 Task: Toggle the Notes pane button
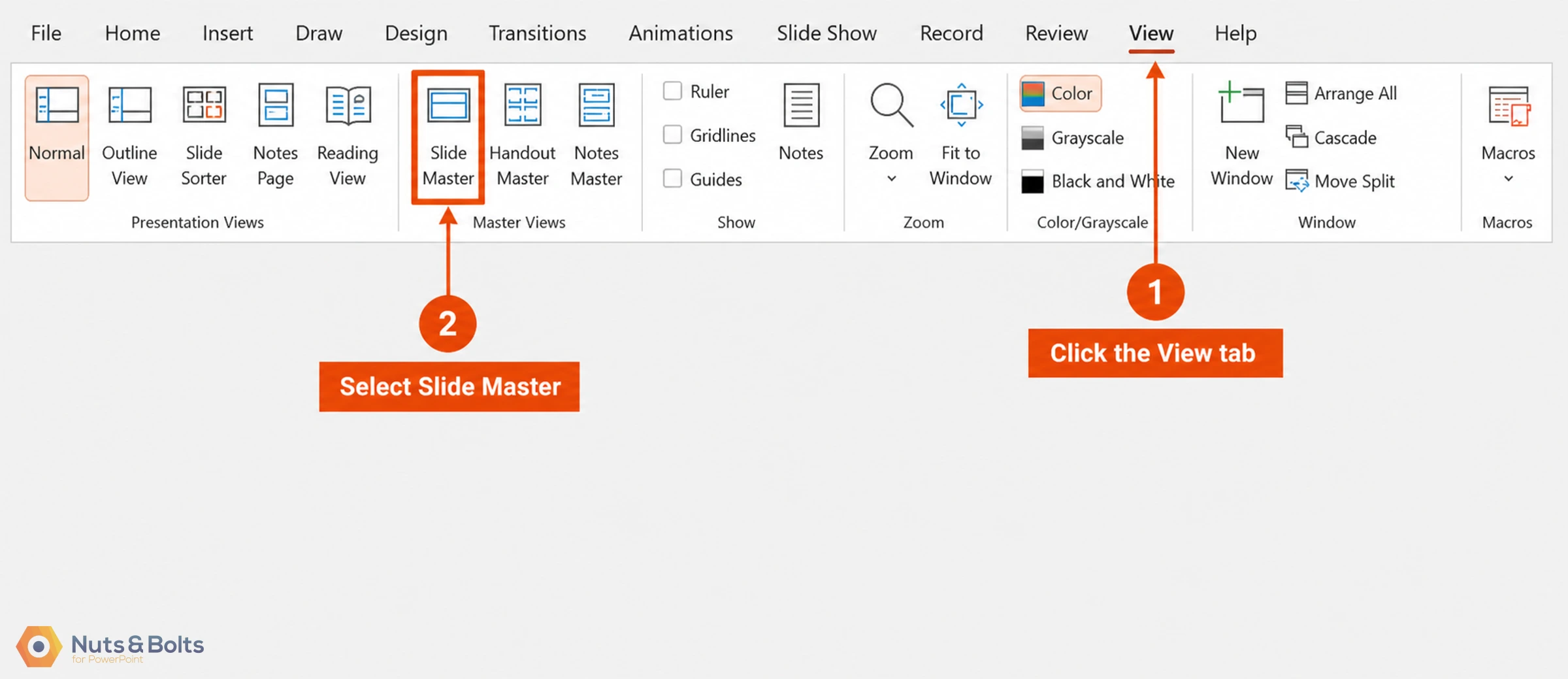pyautogui.click(x=801, y=123)
